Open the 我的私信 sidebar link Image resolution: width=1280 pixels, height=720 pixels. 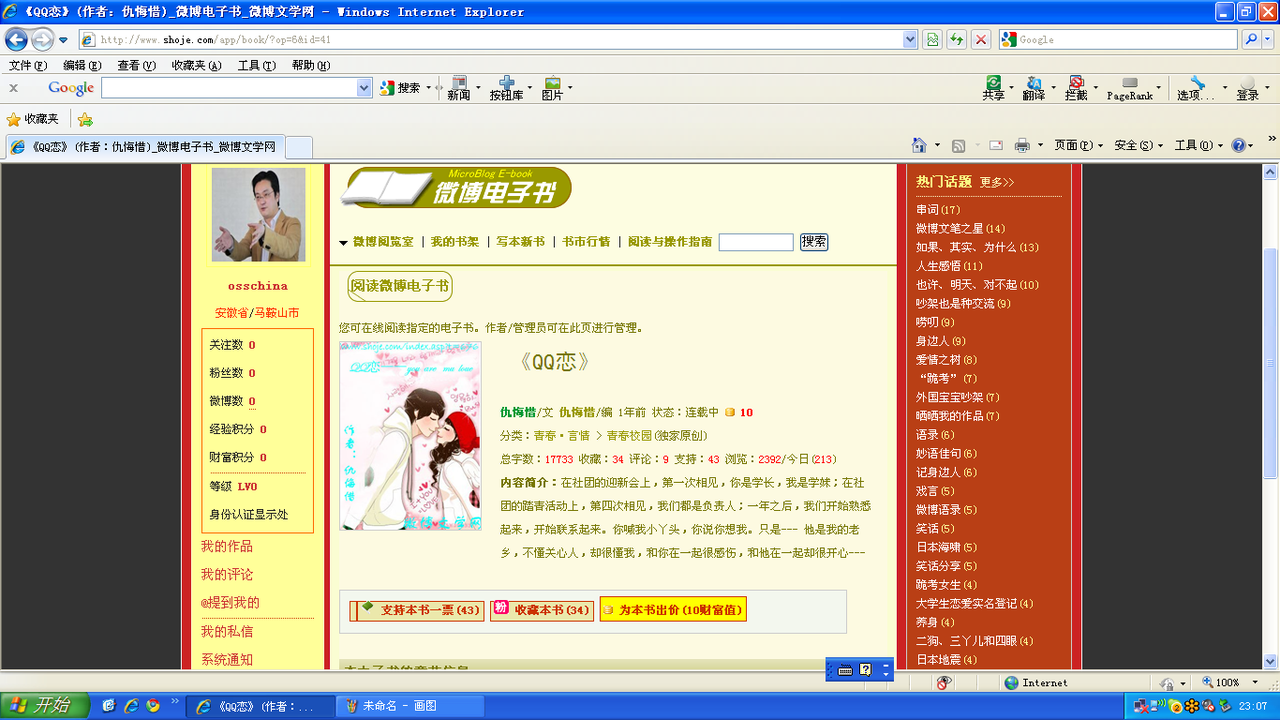[227, 631]
